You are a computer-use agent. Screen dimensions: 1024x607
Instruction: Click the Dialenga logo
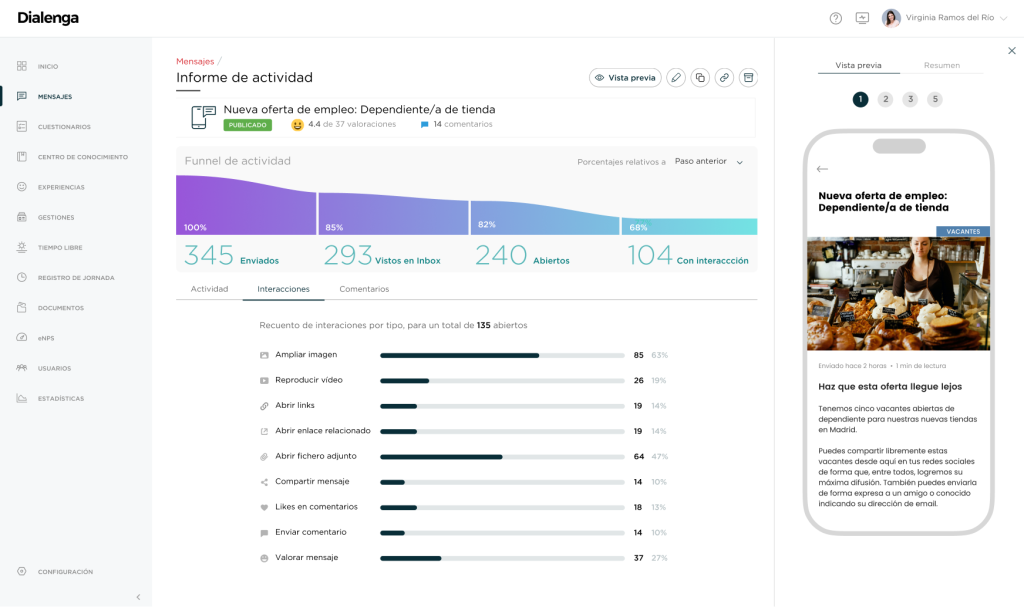(48, 18)
